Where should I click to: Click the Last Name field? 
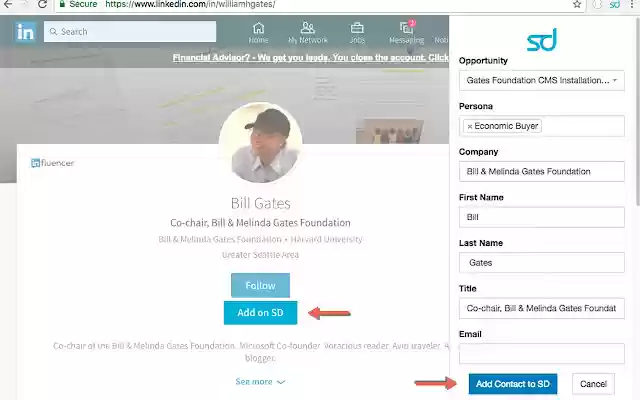[542, 262]
